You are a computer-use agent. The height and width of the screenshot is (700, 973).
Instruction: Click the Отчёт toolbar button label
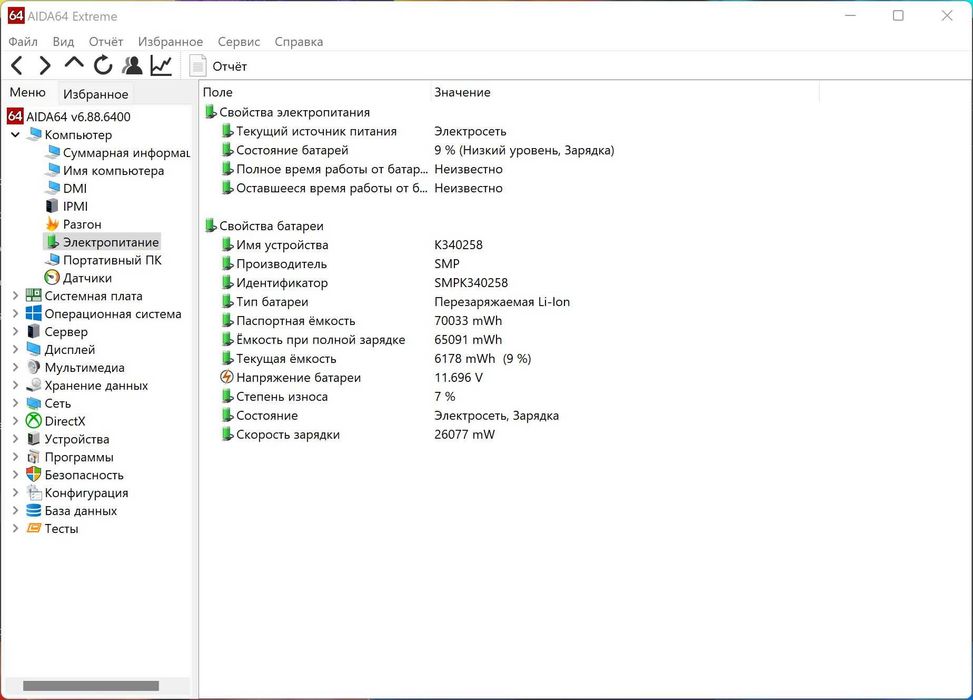click(x=230, y=66)
